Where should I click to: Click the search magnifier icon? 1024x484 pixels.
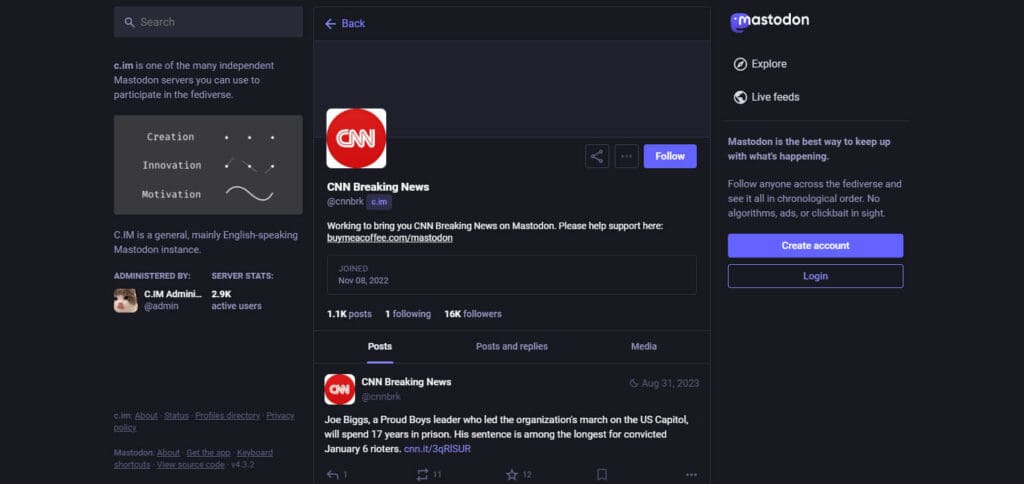point(129,22)
